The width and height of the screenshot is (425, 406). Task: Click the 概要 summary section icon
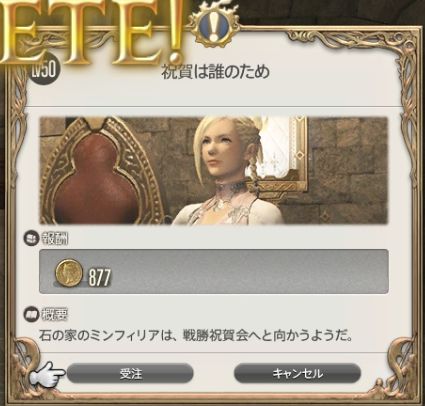point(31,314)
